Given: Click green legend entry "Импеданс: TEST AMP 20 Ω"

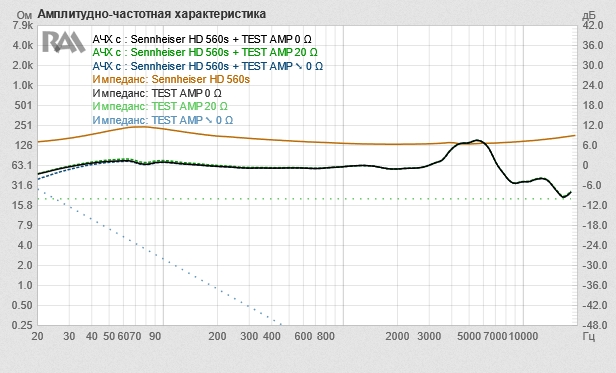Looking at the screenshot, I should coord(160,106).
